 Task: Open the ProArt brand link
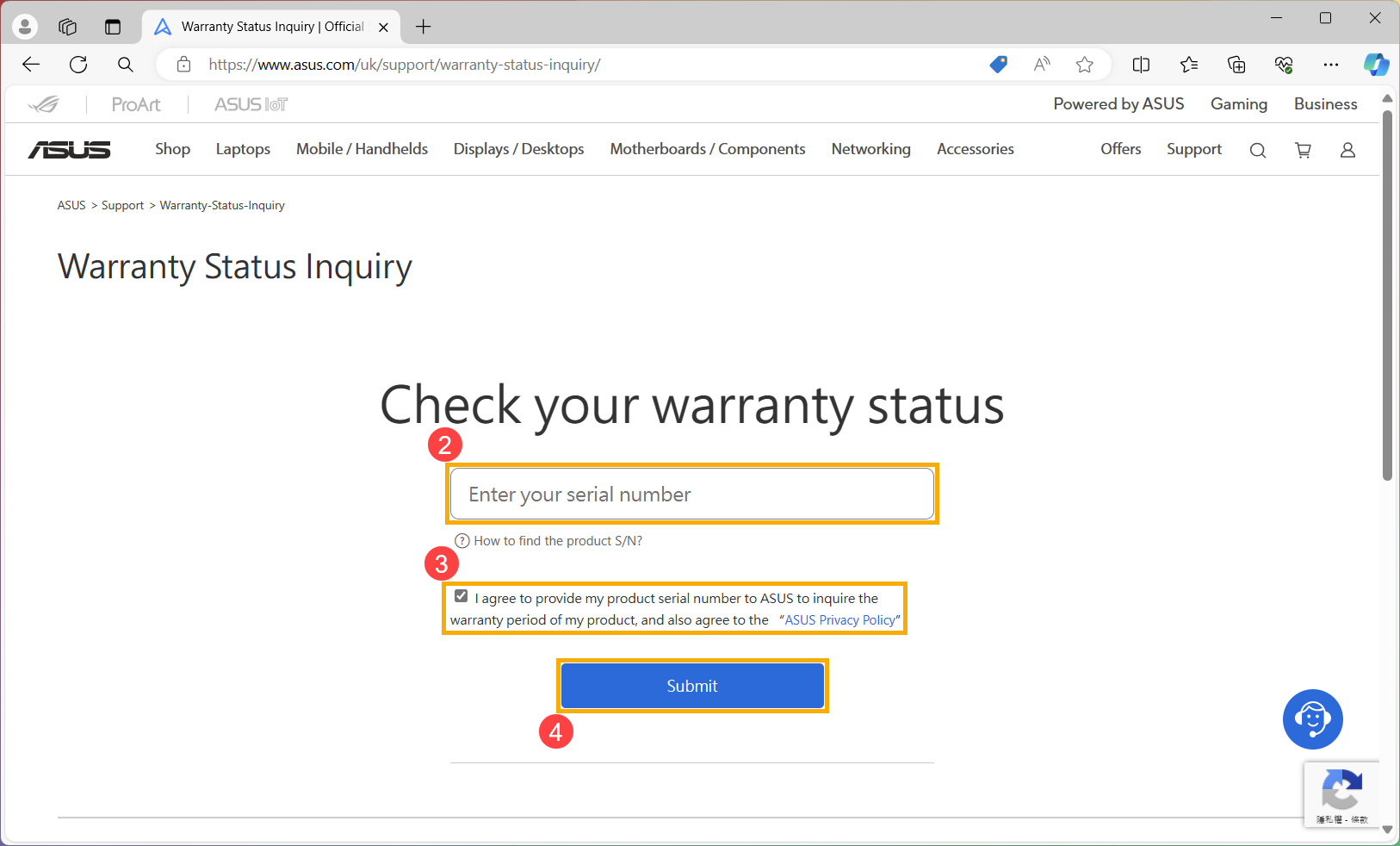point(136,104)
